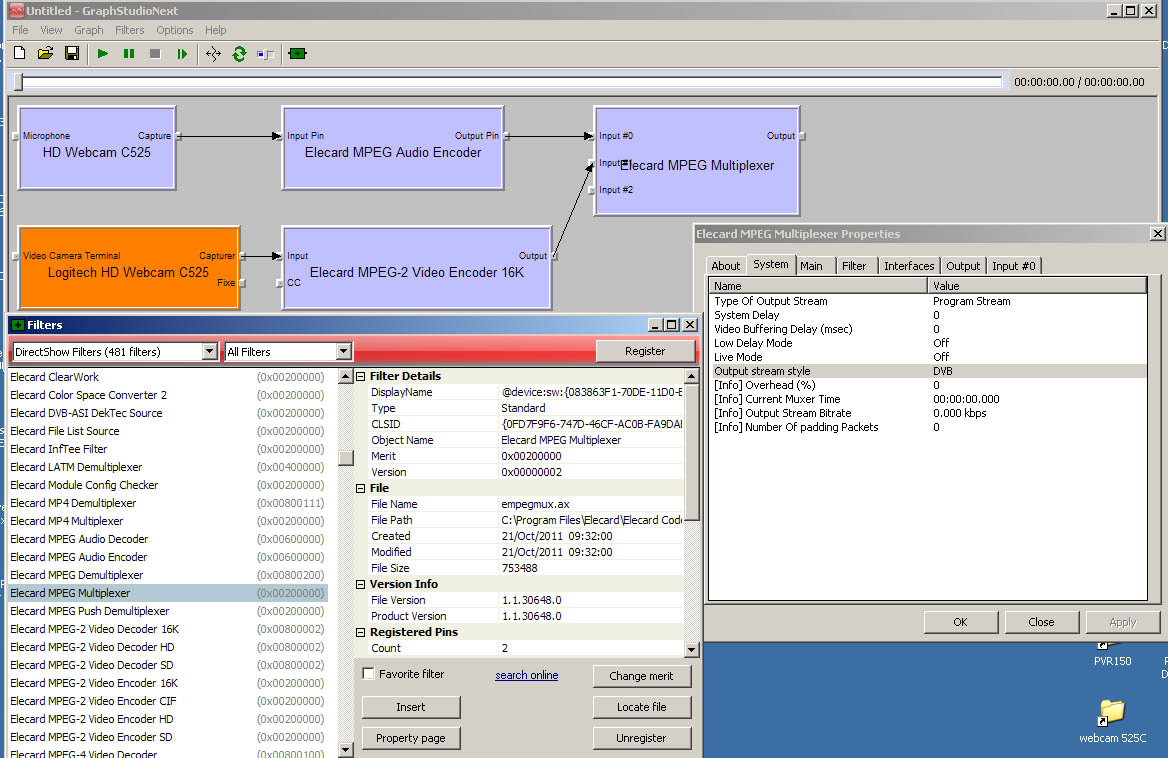Open the DirectShow Filters category dropdown

pyautogui.click(x=210, y=351)
